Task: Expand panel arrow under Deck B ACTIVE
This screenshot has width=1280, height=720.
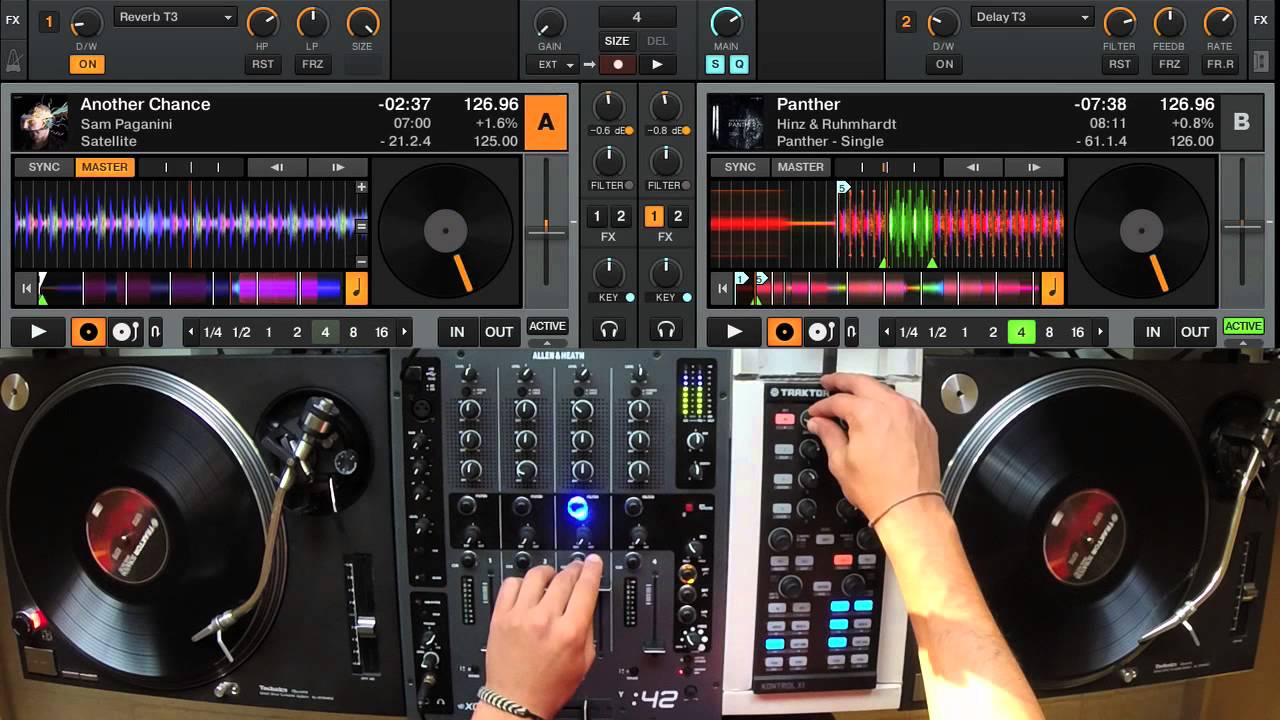Action: tap(1243, 342)
